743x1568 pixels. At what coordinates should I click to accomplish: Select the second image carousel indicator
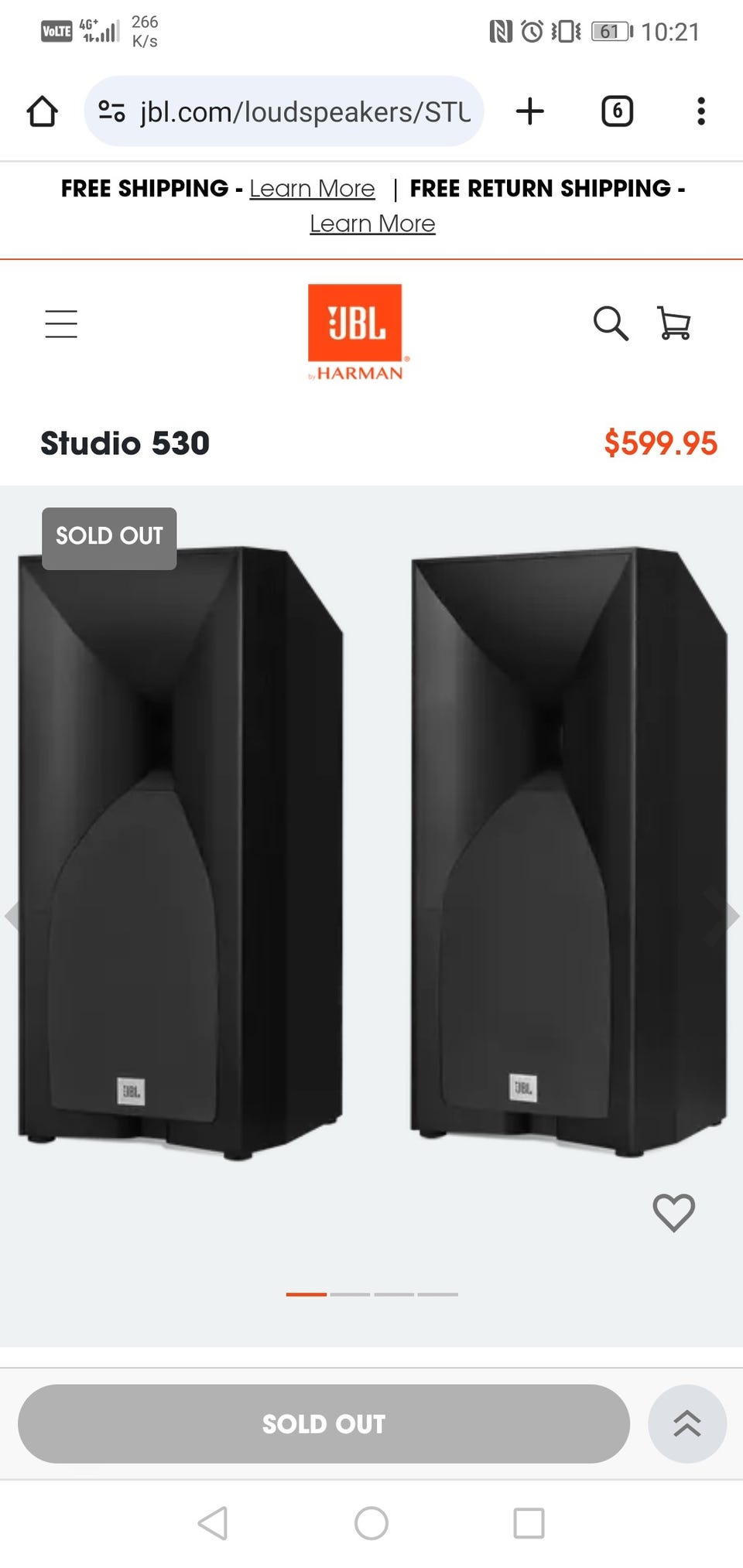[350, 1294]
